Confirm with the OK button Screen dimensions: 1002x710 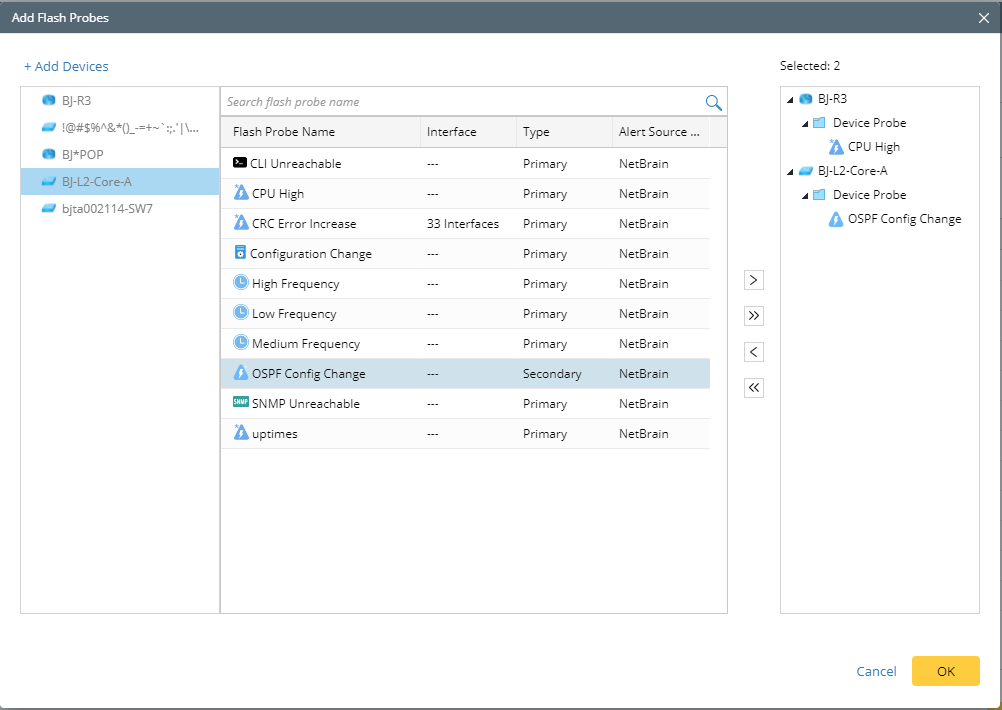[x=946, y=671]
